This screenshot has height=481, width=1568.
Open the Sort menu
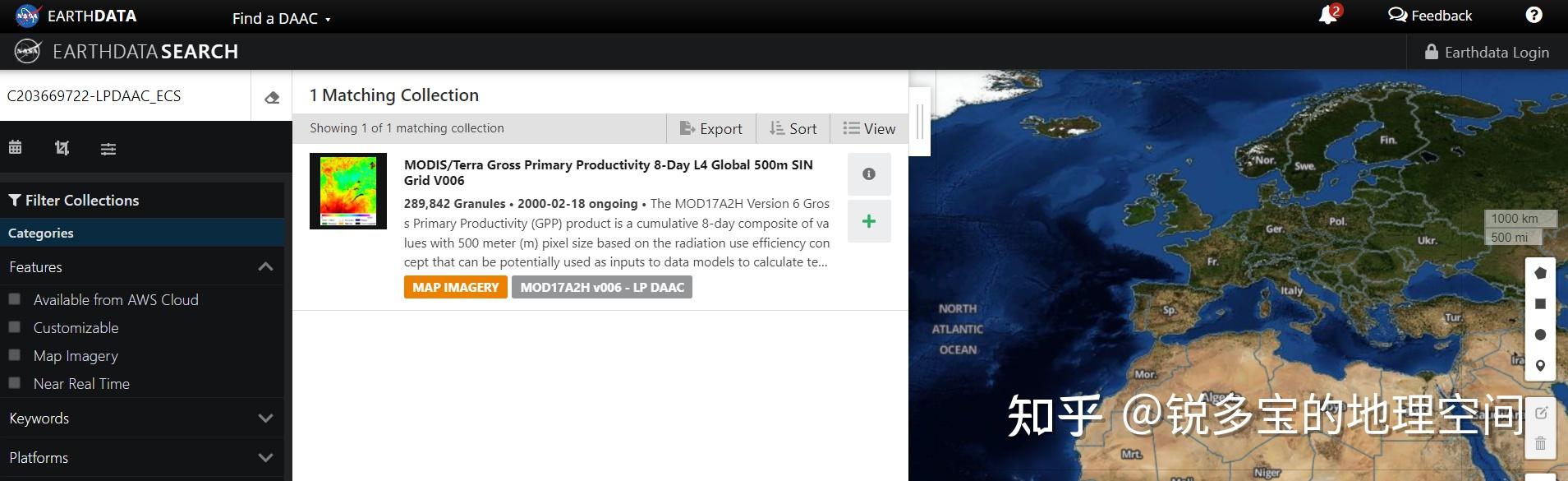[x=793, y=128]
